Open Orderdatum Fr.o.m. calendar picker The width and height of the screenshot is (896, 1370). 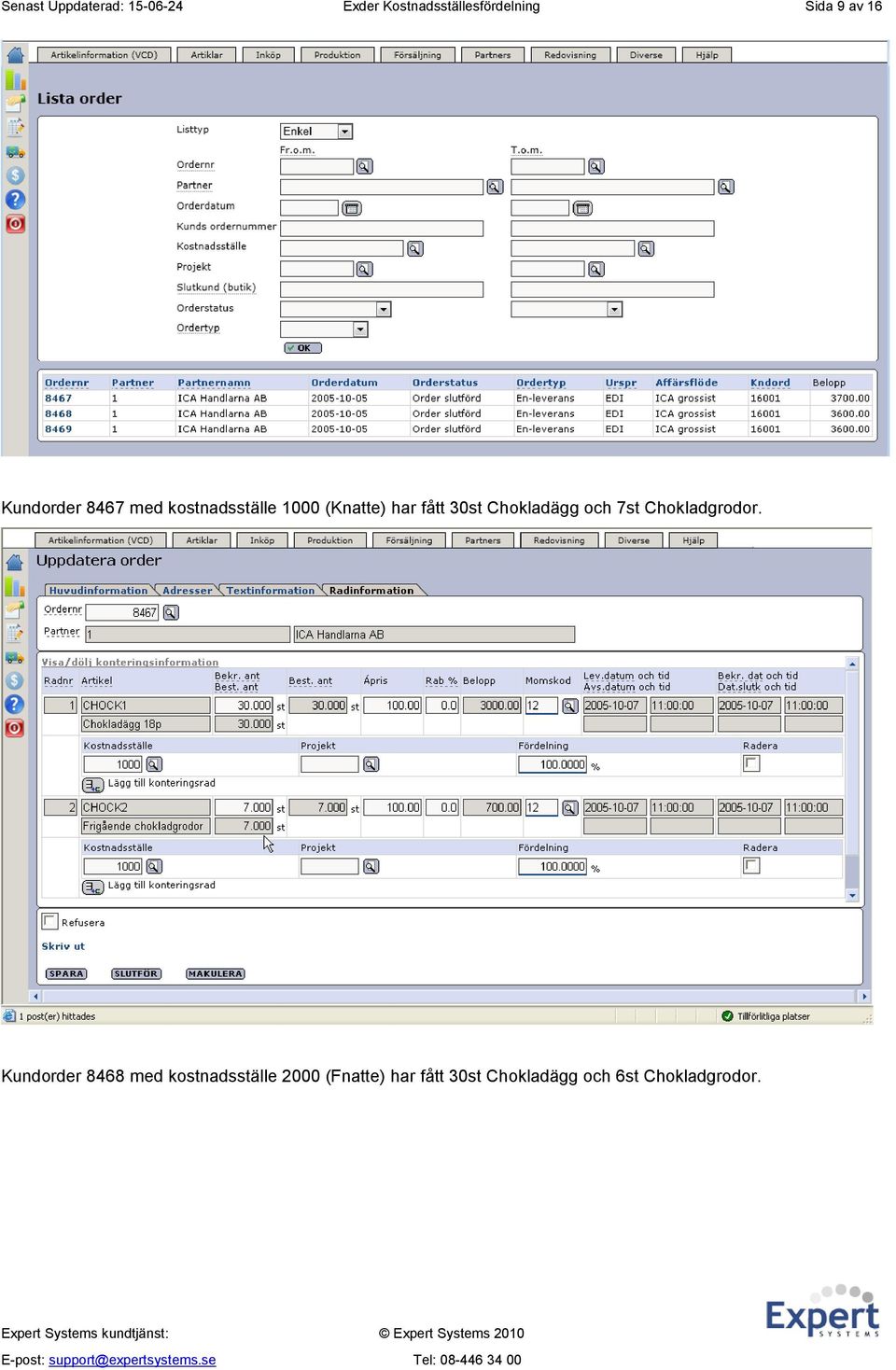[x=351, y=208]
